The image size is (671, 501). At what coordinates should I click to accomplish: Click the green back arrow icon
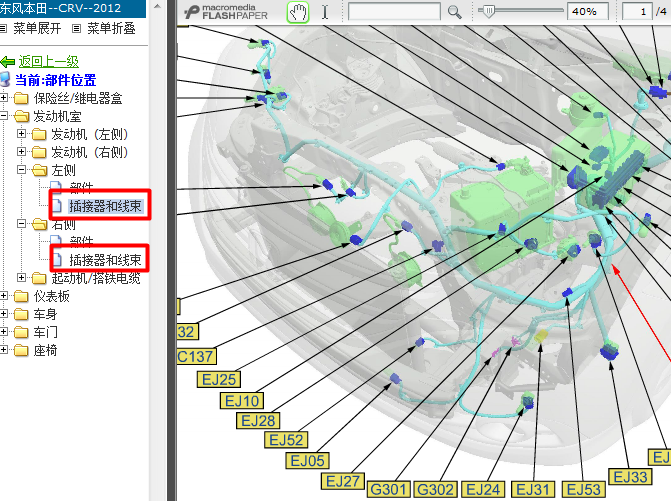[8, 62]
